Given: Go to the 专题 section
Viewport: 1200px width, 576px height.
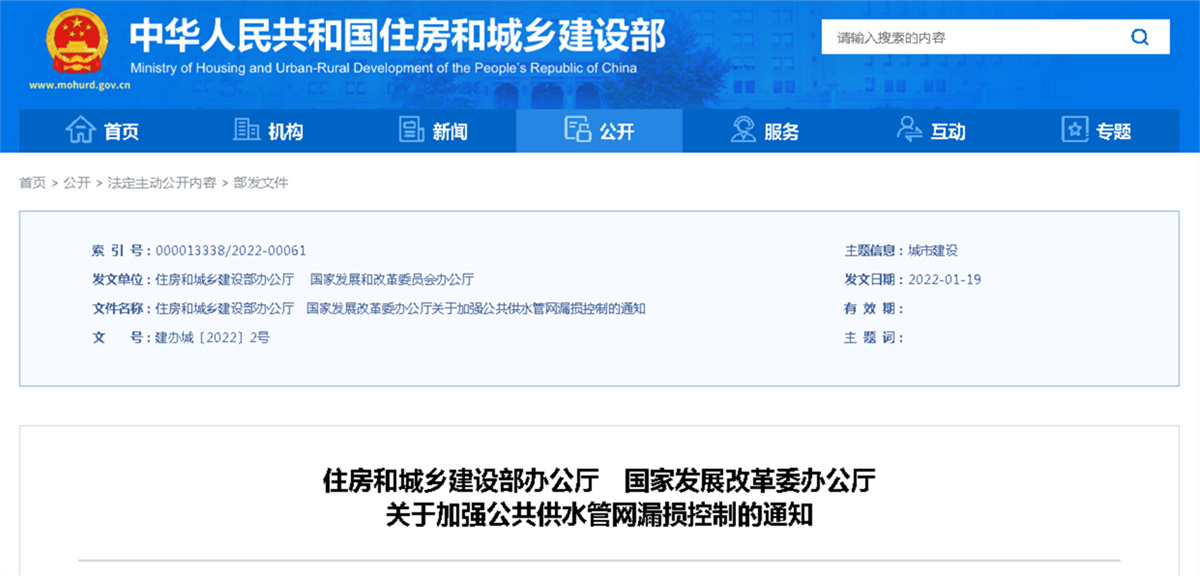Looking at the screenshot, I should pyautogui.click(x=1113, y=131).
